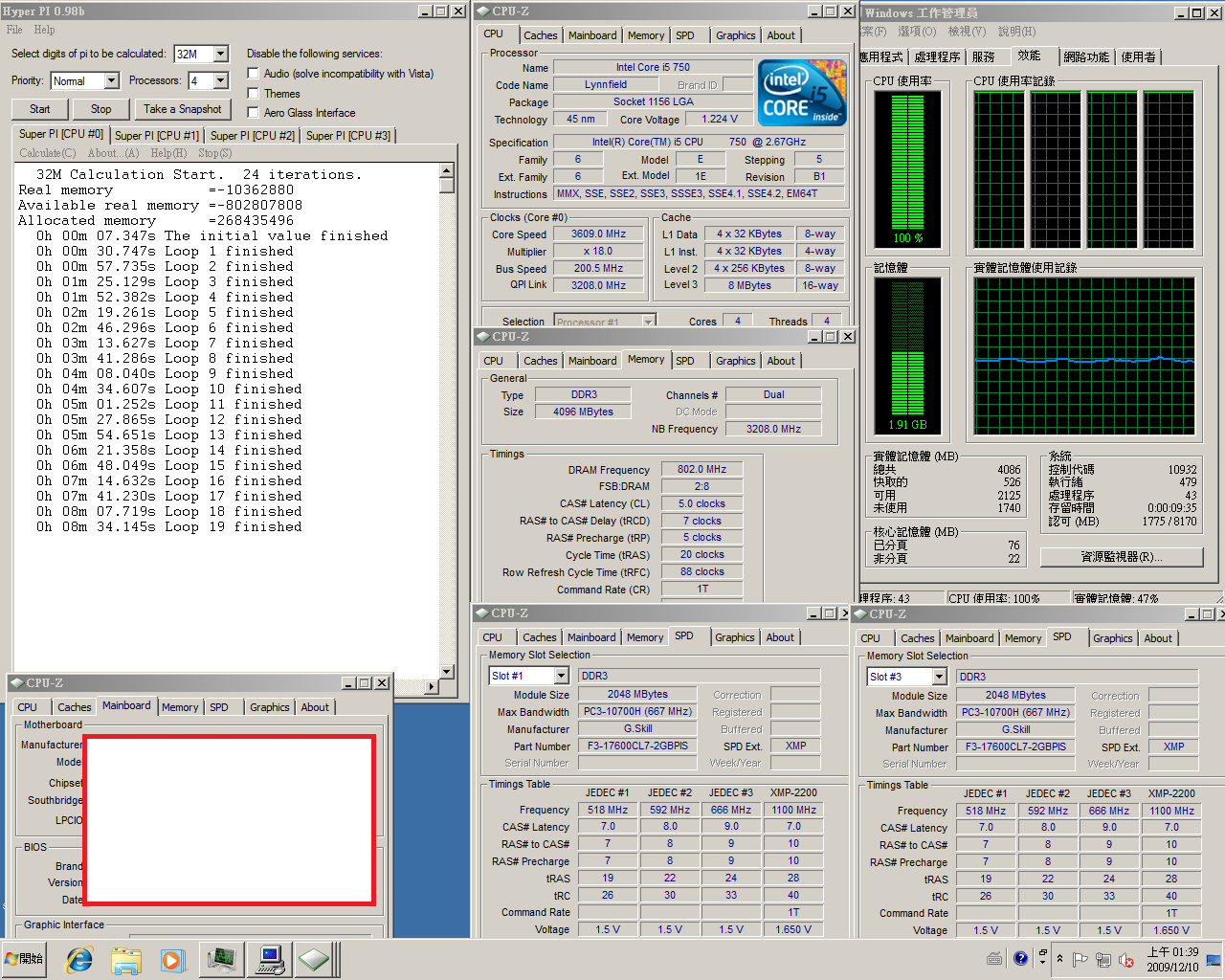Open the Slot #3 memory slot dropdown
The image size is (1225, 980).
tap(940, 677)
